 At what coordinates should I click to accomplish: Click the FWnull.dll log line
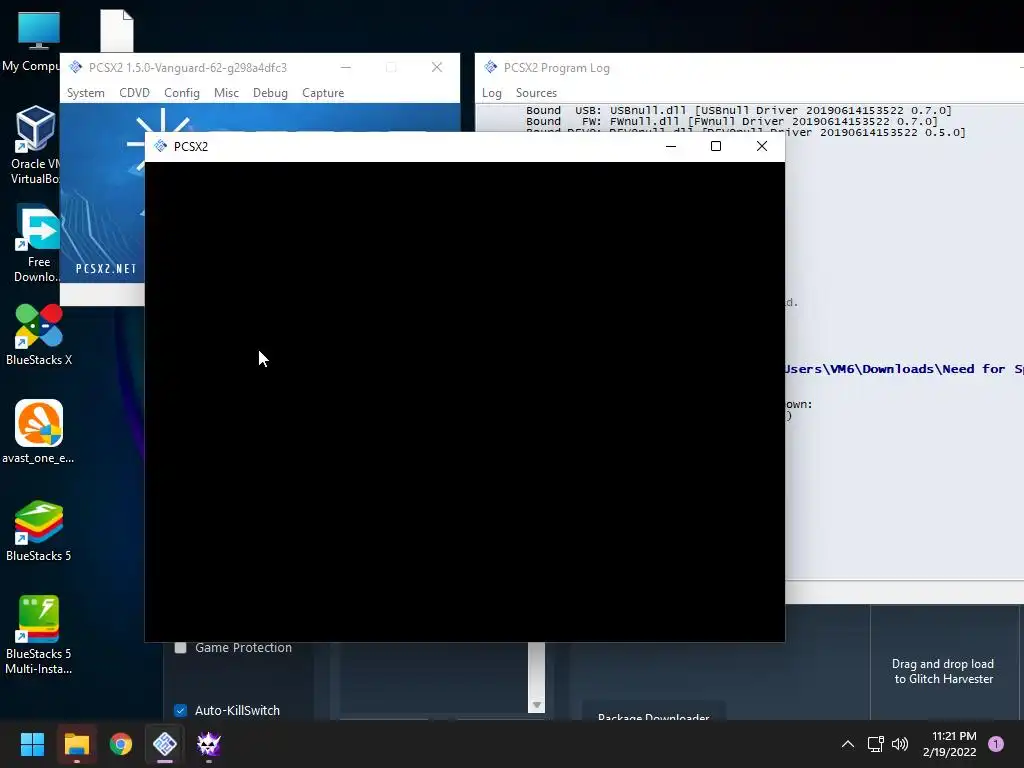[731, 121]
